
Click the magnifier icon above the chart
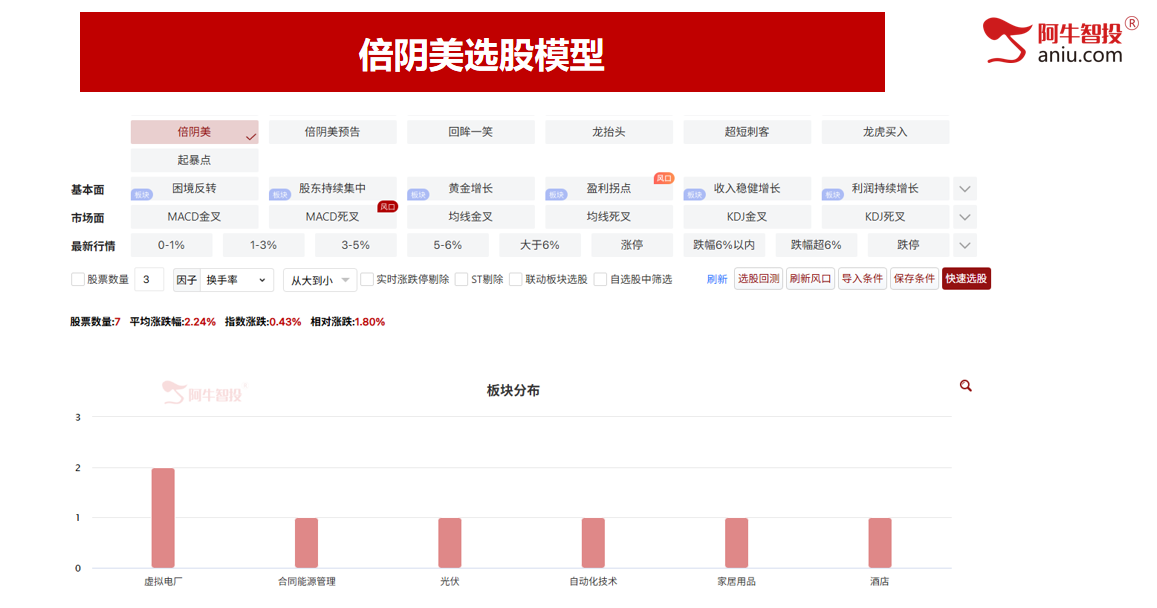pyautogui.click(x=965, y=386)
